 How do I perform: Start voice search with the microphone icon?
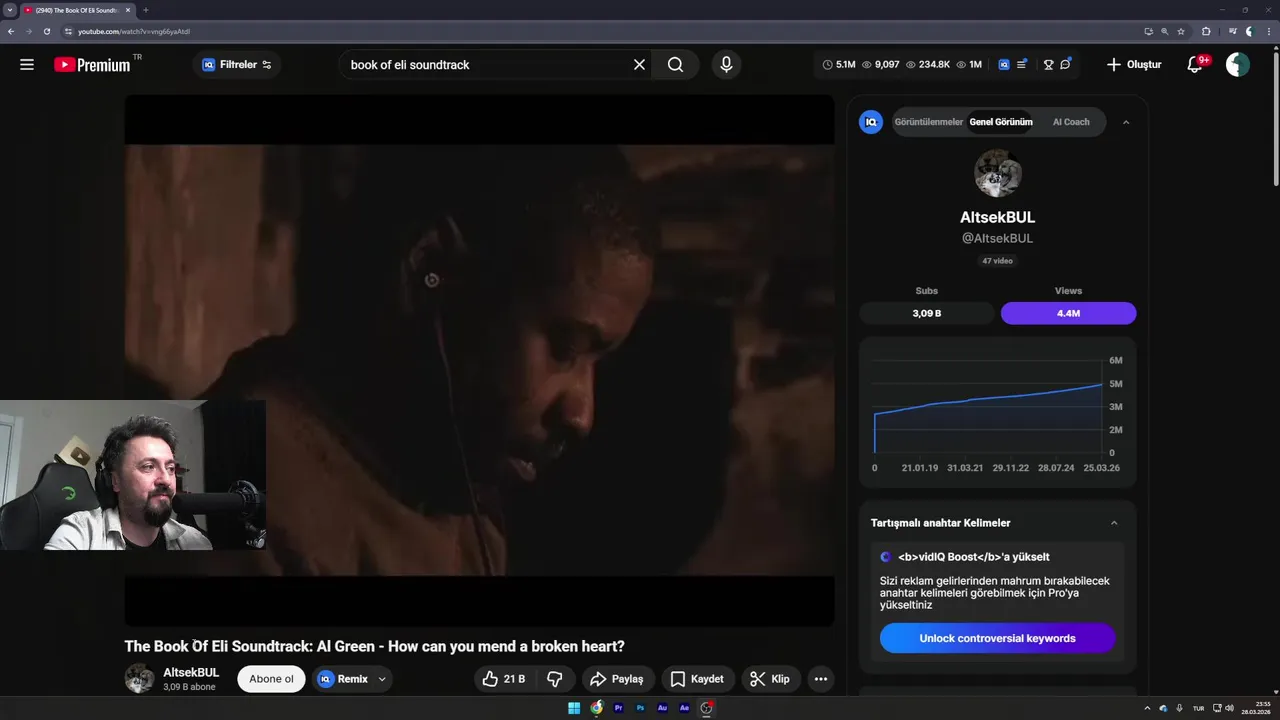point(726,65)
